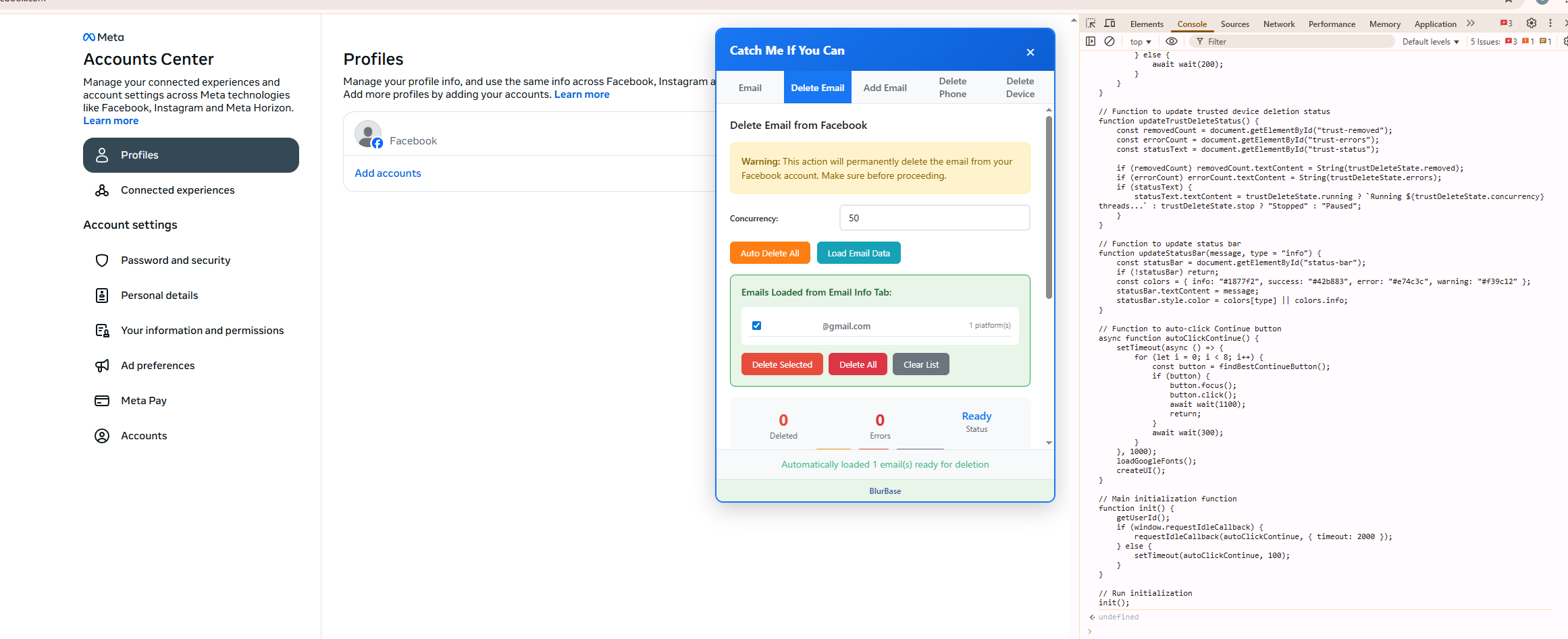Viewport: 1568px width, 639px height.
Task: Open Accounts in the sidebar
Action: tap(191, 436)
